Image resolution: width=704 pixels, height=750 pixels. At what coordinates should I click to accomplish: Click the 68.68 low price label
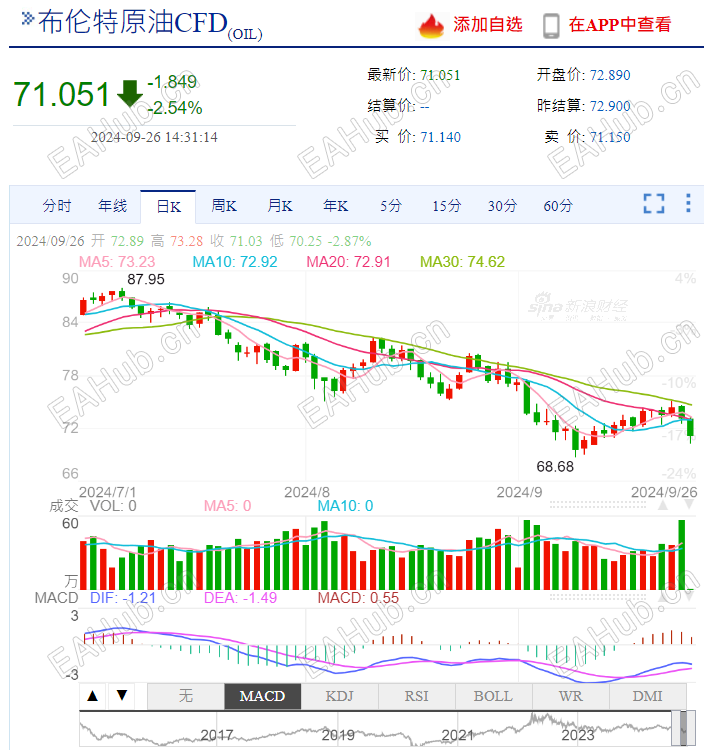point(555,466)
